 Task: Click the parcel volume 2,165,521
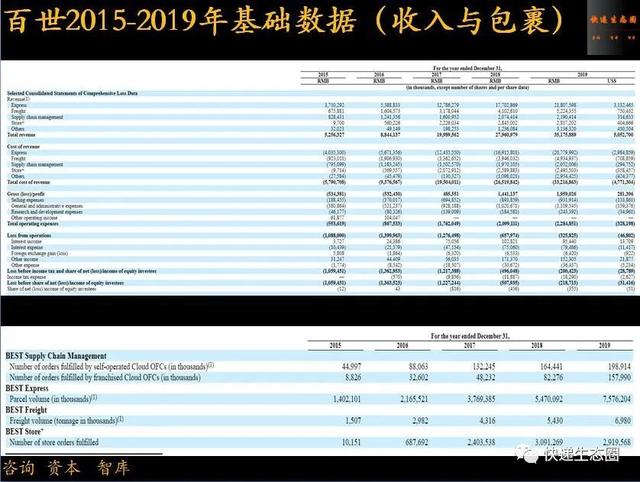(414, 399)
